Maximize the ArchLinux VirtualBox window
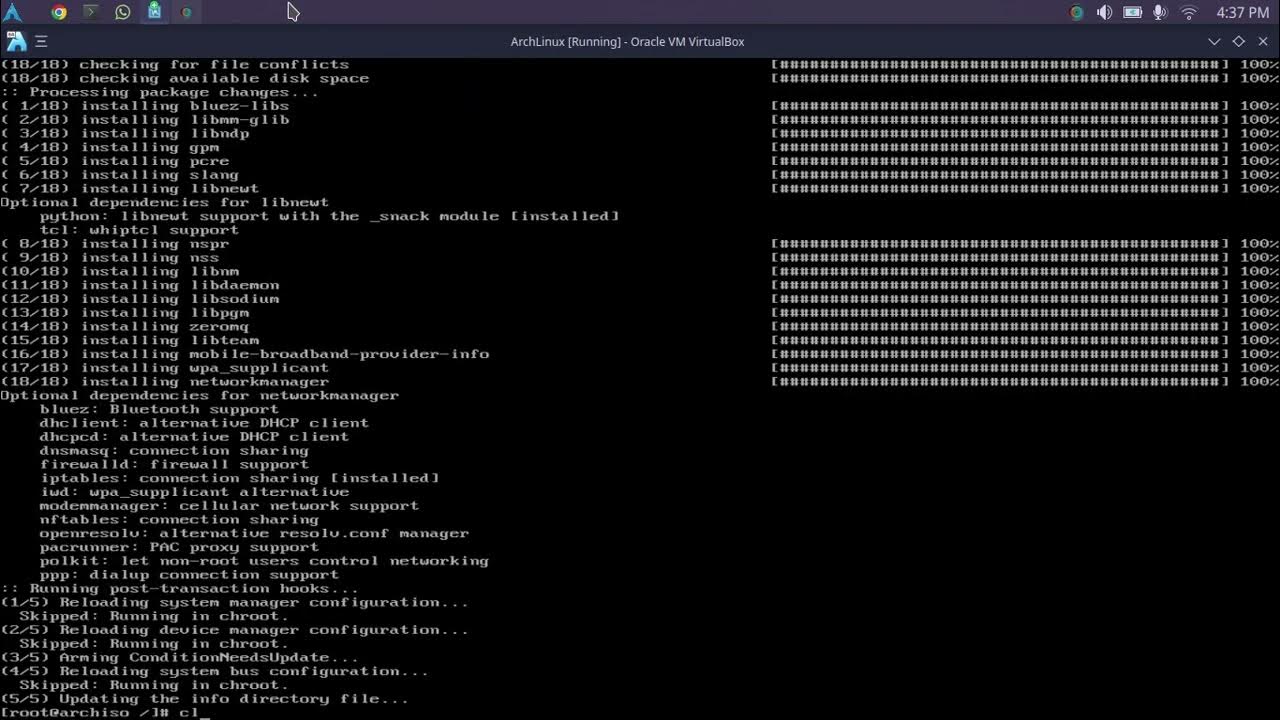This screenshot has height=720, width=1280. click(x=1238, y=42)
